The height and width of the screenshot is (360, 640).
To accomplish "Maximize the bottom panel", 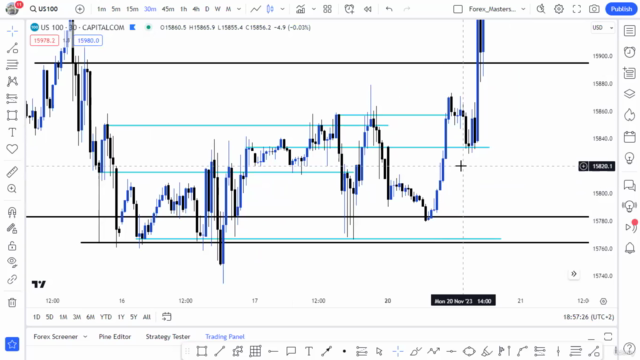I will (608, 337).
